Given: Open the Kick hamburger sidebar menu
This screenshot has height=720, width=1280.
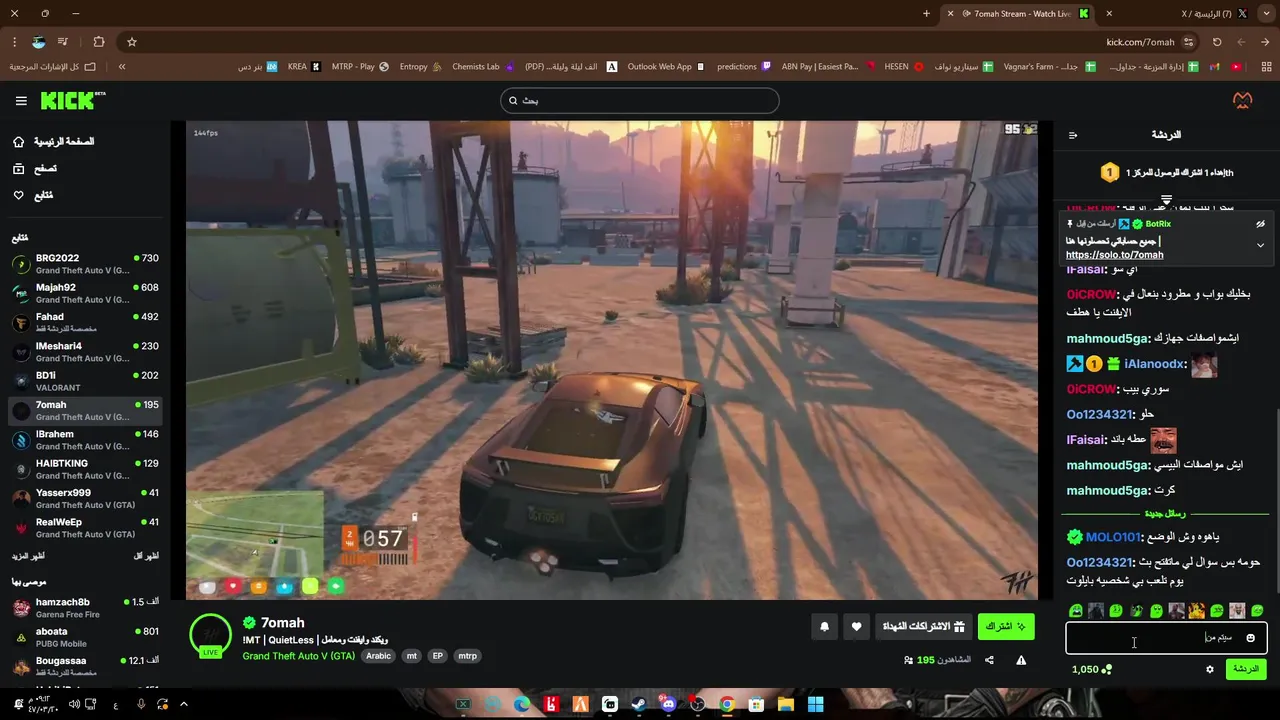Looking at the screenshot, I should pyautogui.click(x=21, y=101).
